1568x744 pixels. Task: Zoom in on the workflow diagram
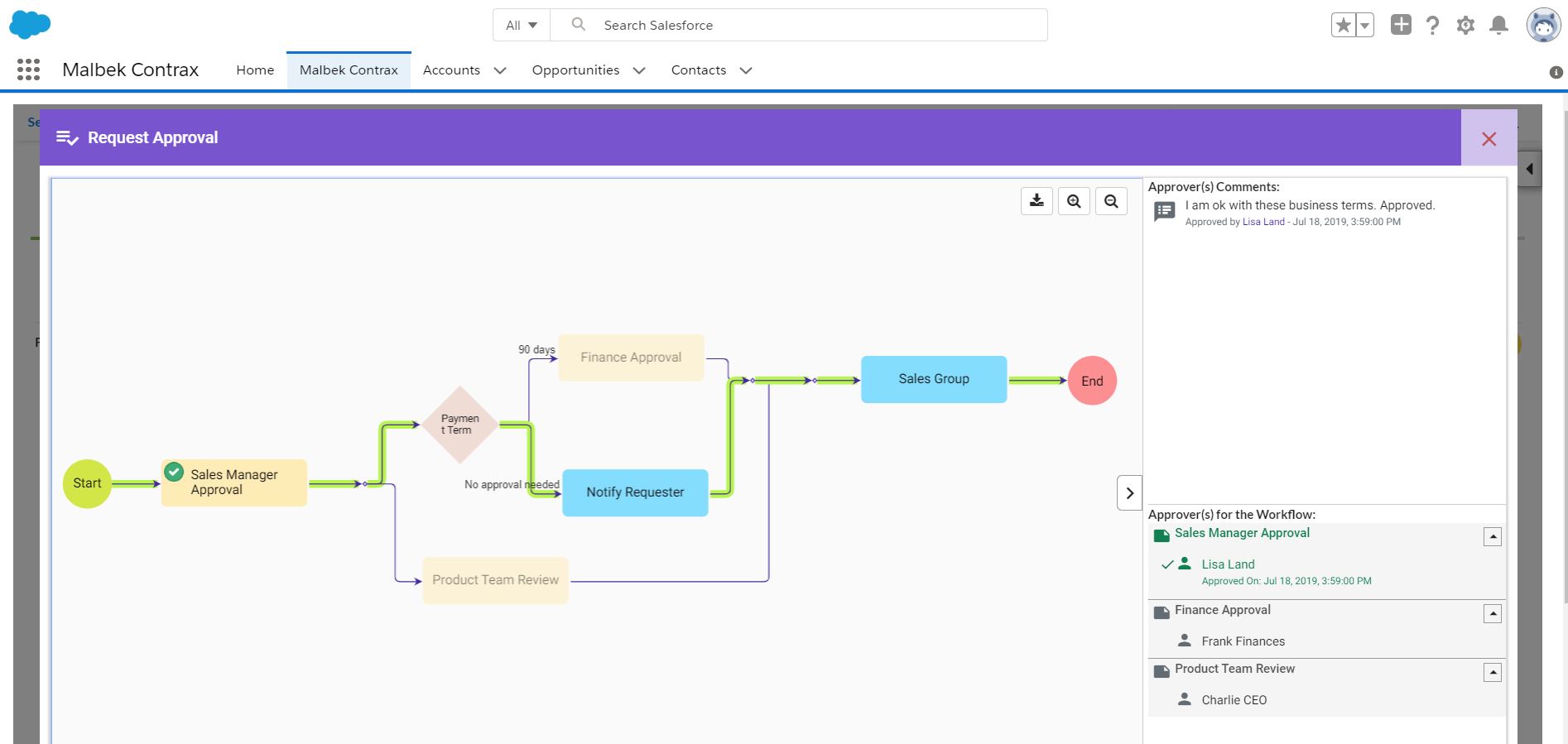click(x=1074, y=201)
